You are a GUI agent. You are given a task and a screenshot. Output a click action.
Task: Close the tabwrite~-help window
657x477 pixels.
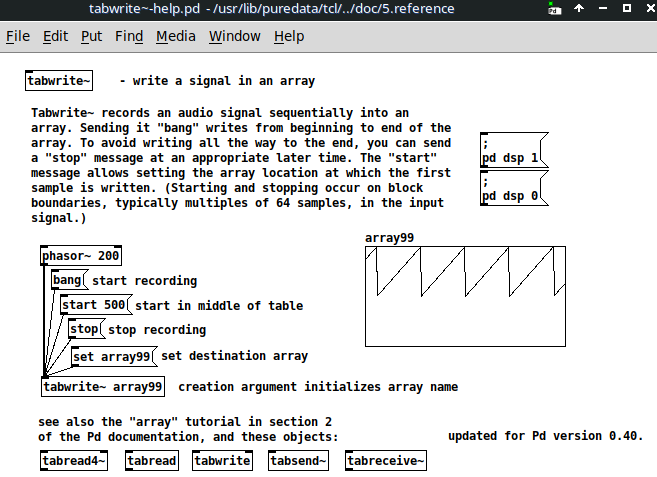651,8
